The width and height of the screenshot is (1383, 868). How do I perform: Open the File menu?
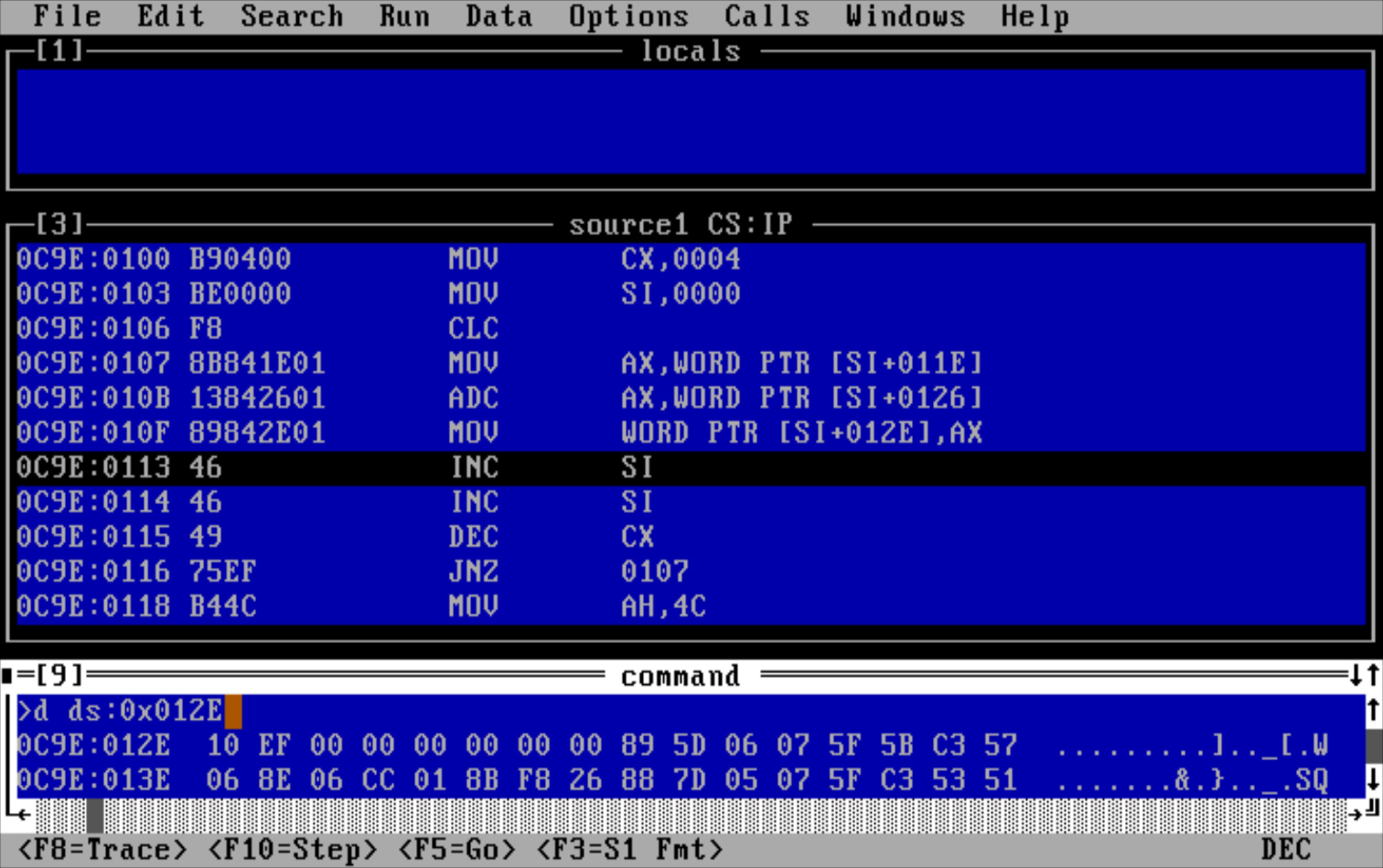point(67,16)
